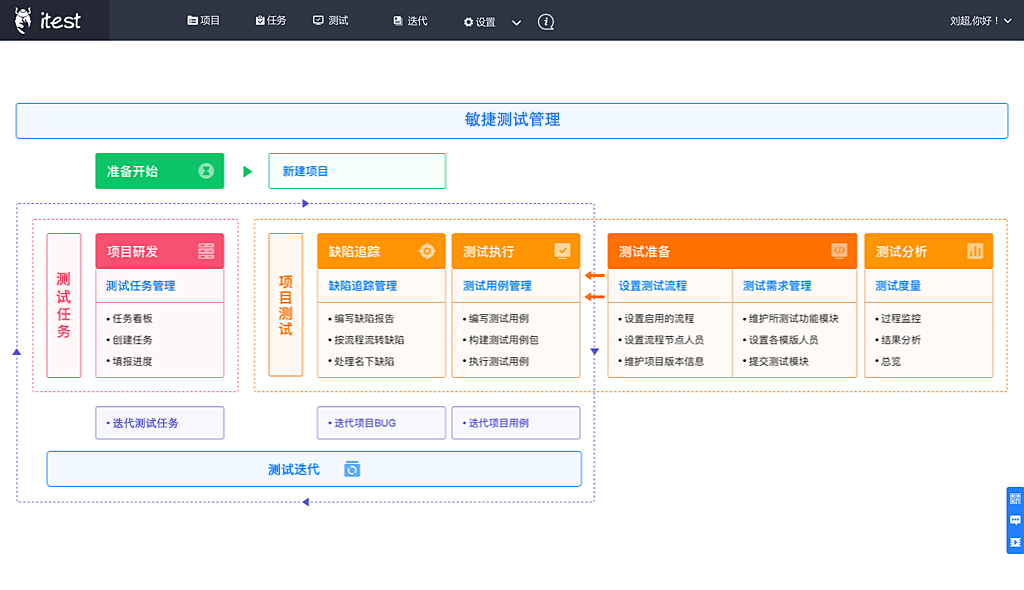1024x590 pixels.
Task: Open the 项目 menu item
Action: click(x=204, y=21)
